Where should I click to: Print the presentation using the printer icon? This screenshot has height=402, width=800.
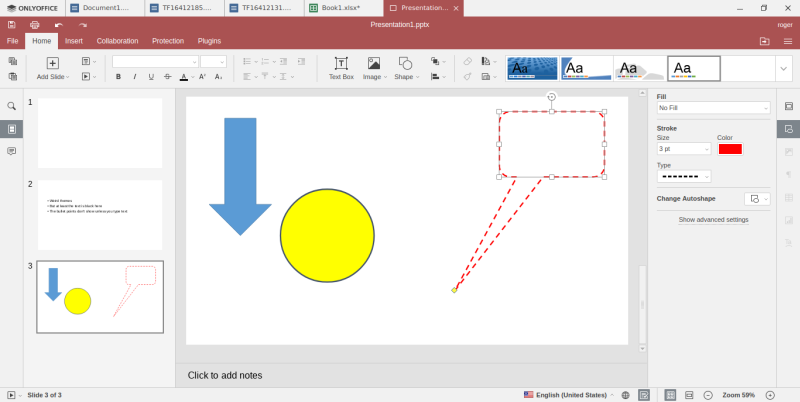click(x=35, y=24)
